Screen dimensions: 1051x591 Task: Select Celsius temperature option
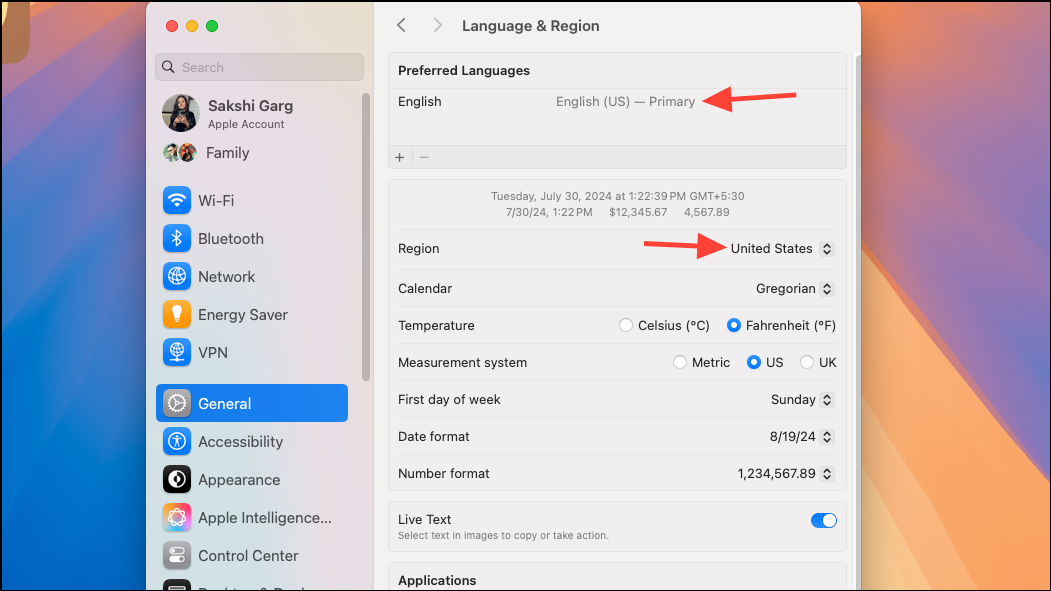[626, 325]
